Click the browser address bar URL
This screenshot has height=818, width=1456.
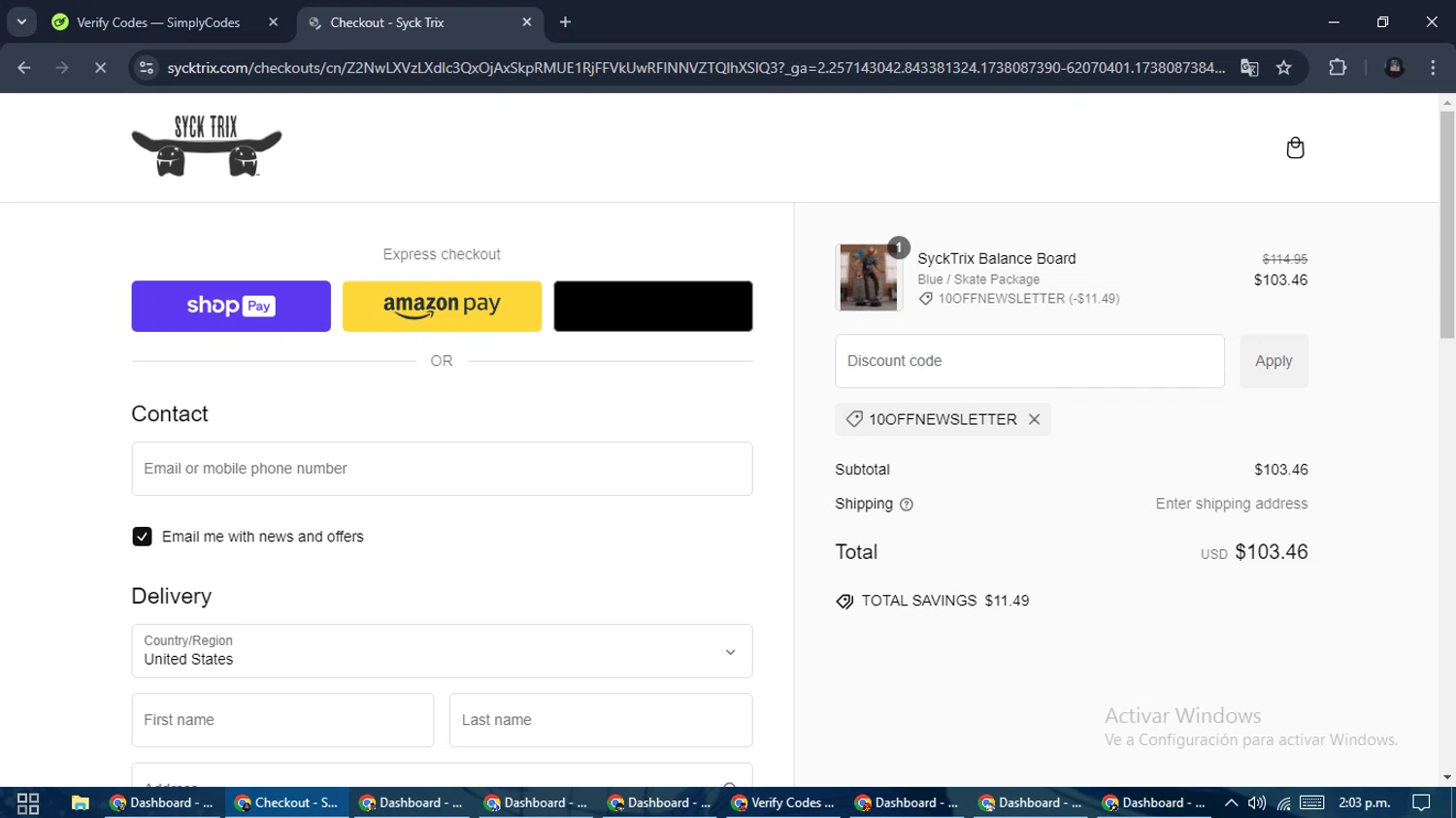click(x=695, y=68)
